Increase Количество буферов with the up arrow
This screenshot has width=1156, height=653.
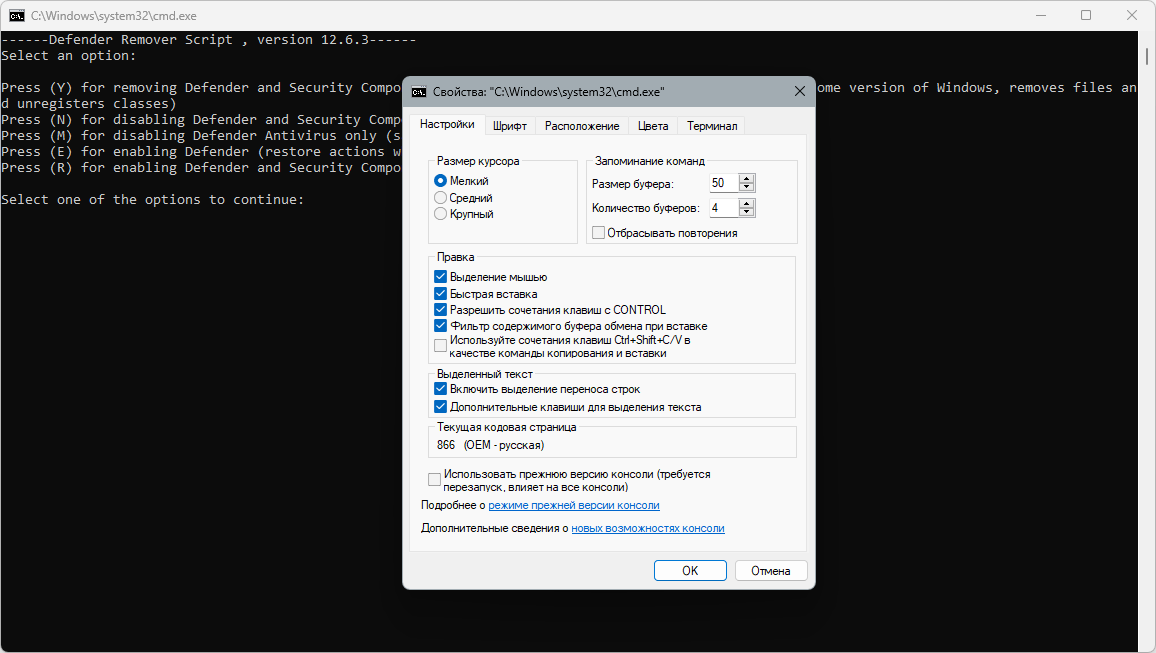pyautogui.click(x=747, y=203)
